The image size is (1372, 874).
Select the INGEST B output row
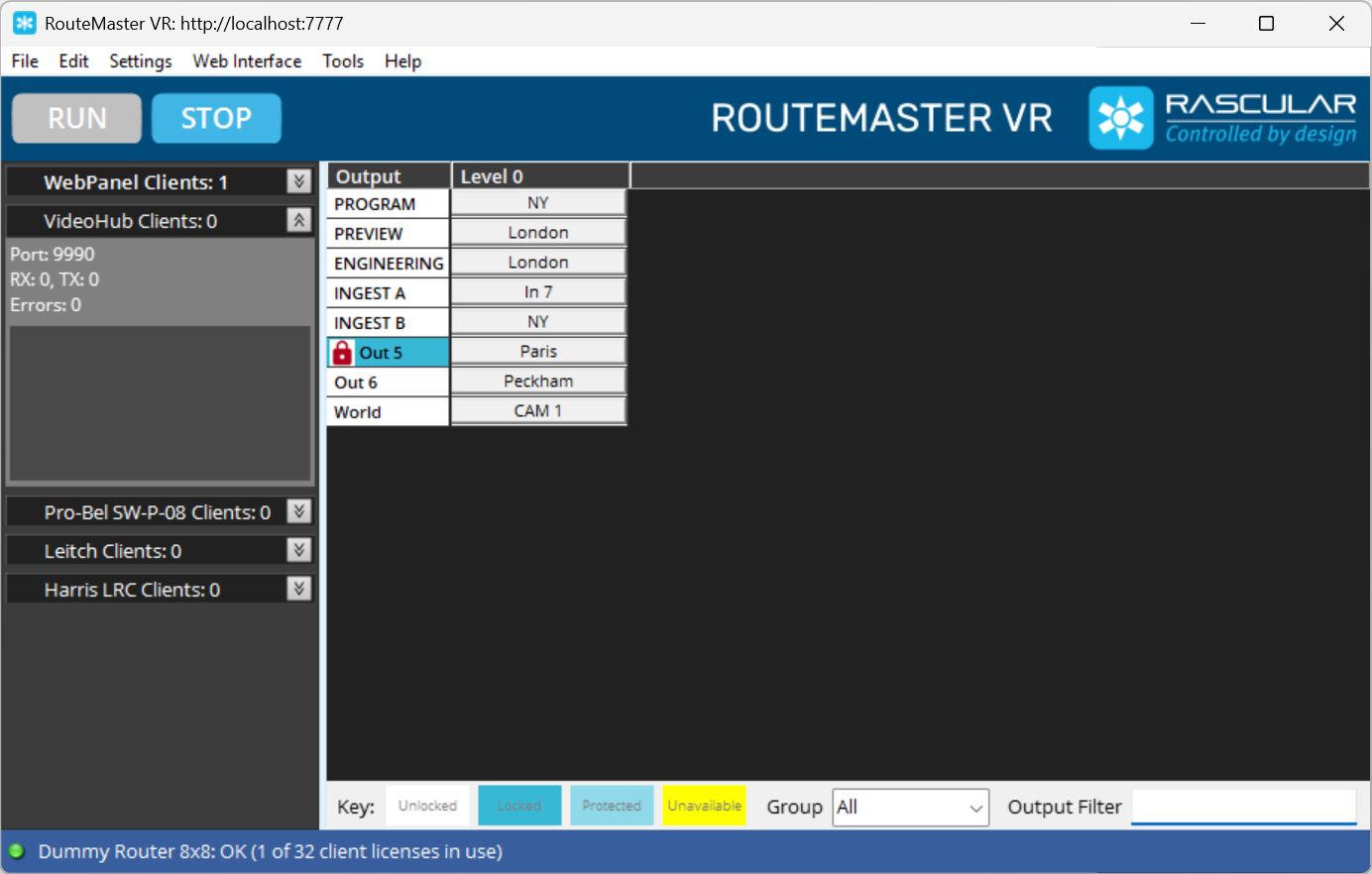(388, 323)
